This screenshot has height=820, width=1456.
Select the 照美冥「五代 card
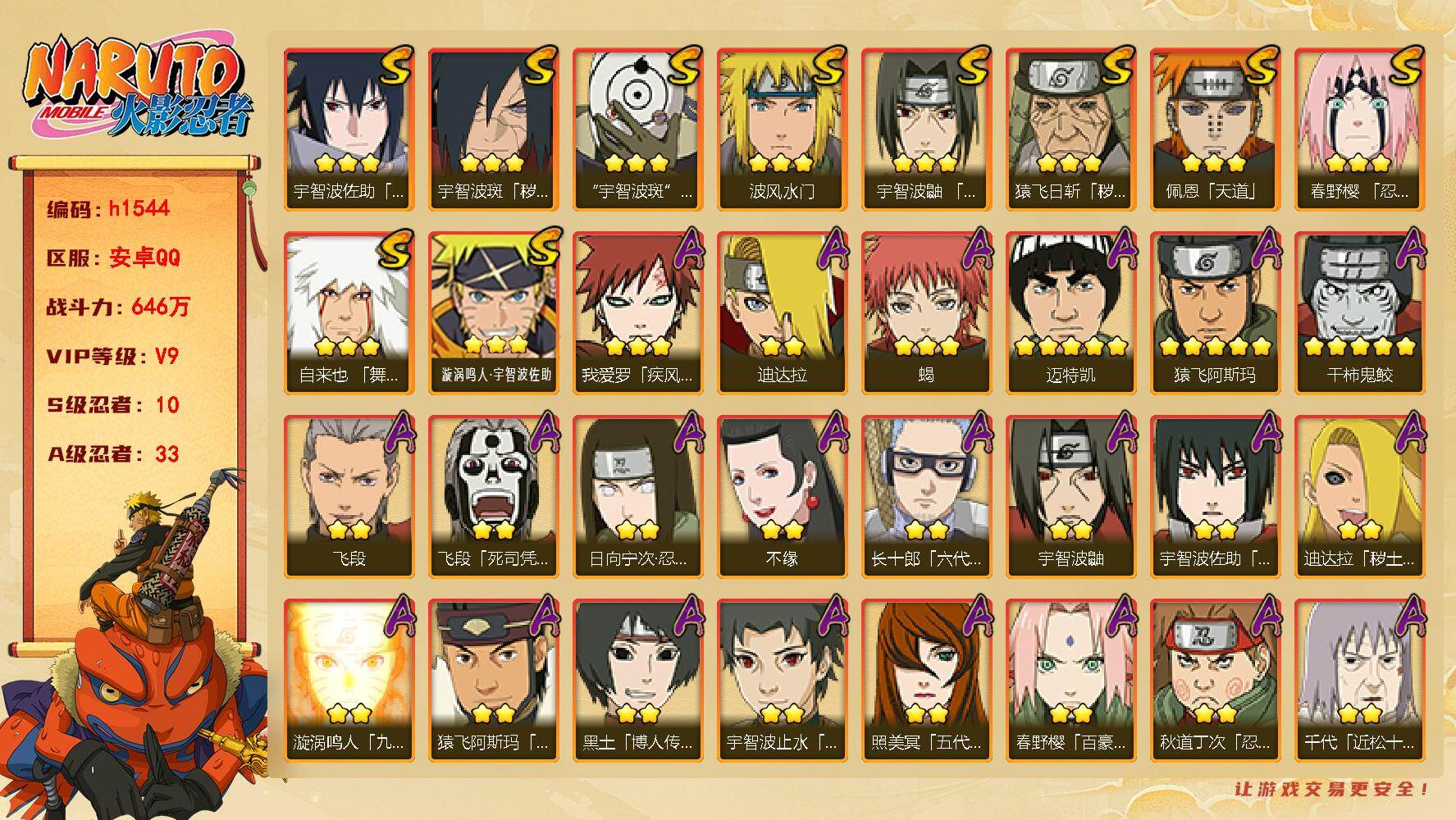click(x=926, y=680)
